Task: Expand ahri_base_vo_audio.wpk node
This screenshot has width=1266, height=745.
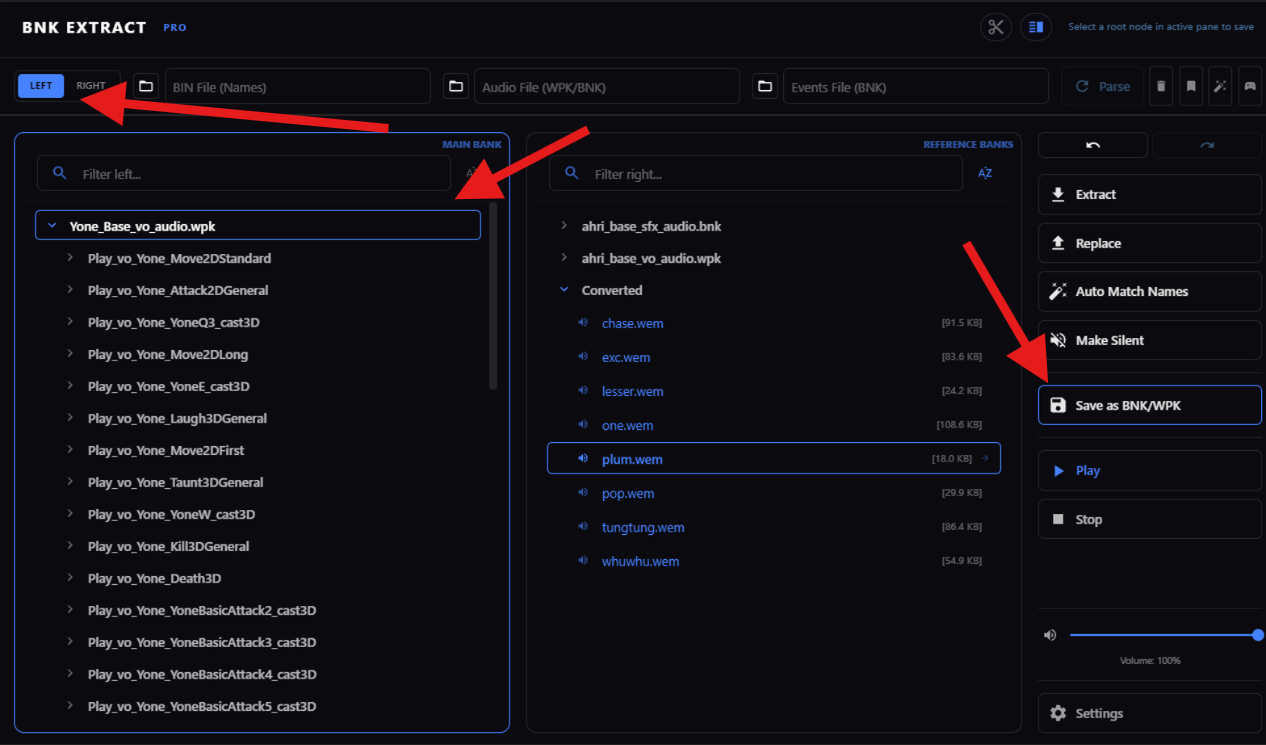Action: tap(564, 258)
